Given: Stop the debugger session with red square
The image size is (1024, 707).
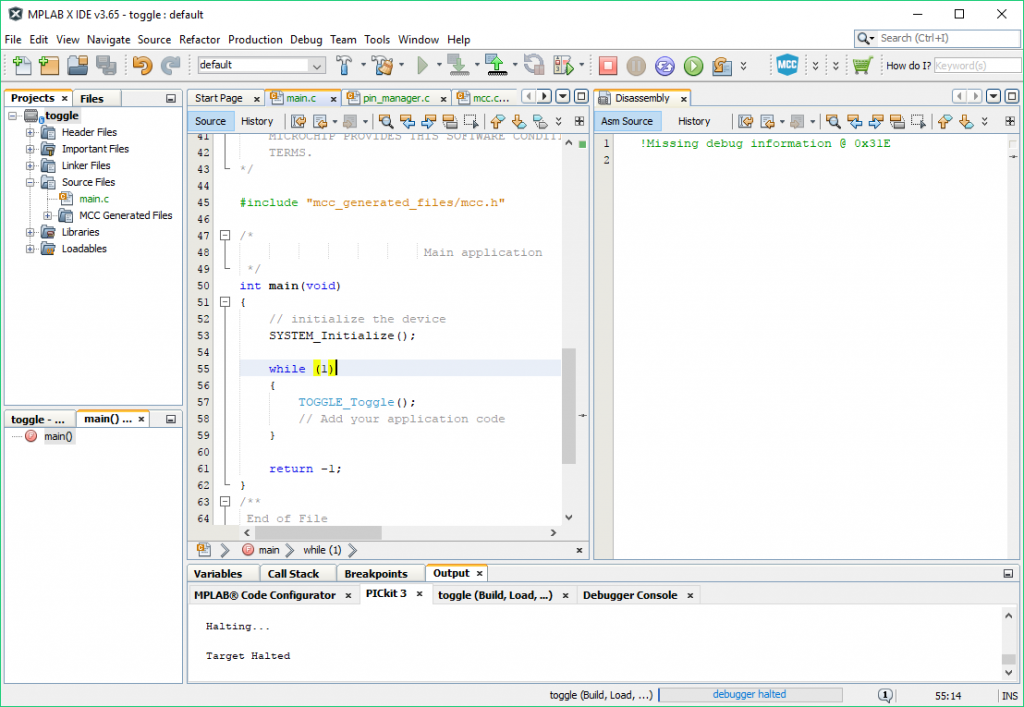Looking at the screenshot, I should (x=608, y=65).
